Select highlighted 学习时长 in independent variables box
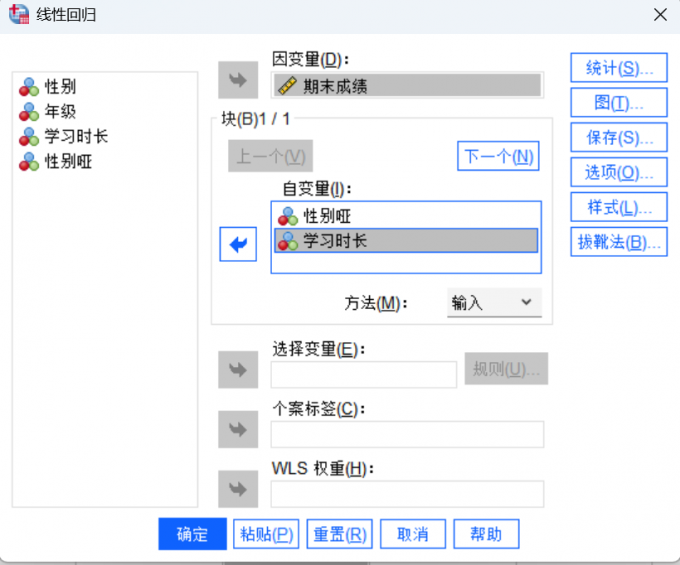The width and height of the screenshot is (680, 565). tap(406, 241)
